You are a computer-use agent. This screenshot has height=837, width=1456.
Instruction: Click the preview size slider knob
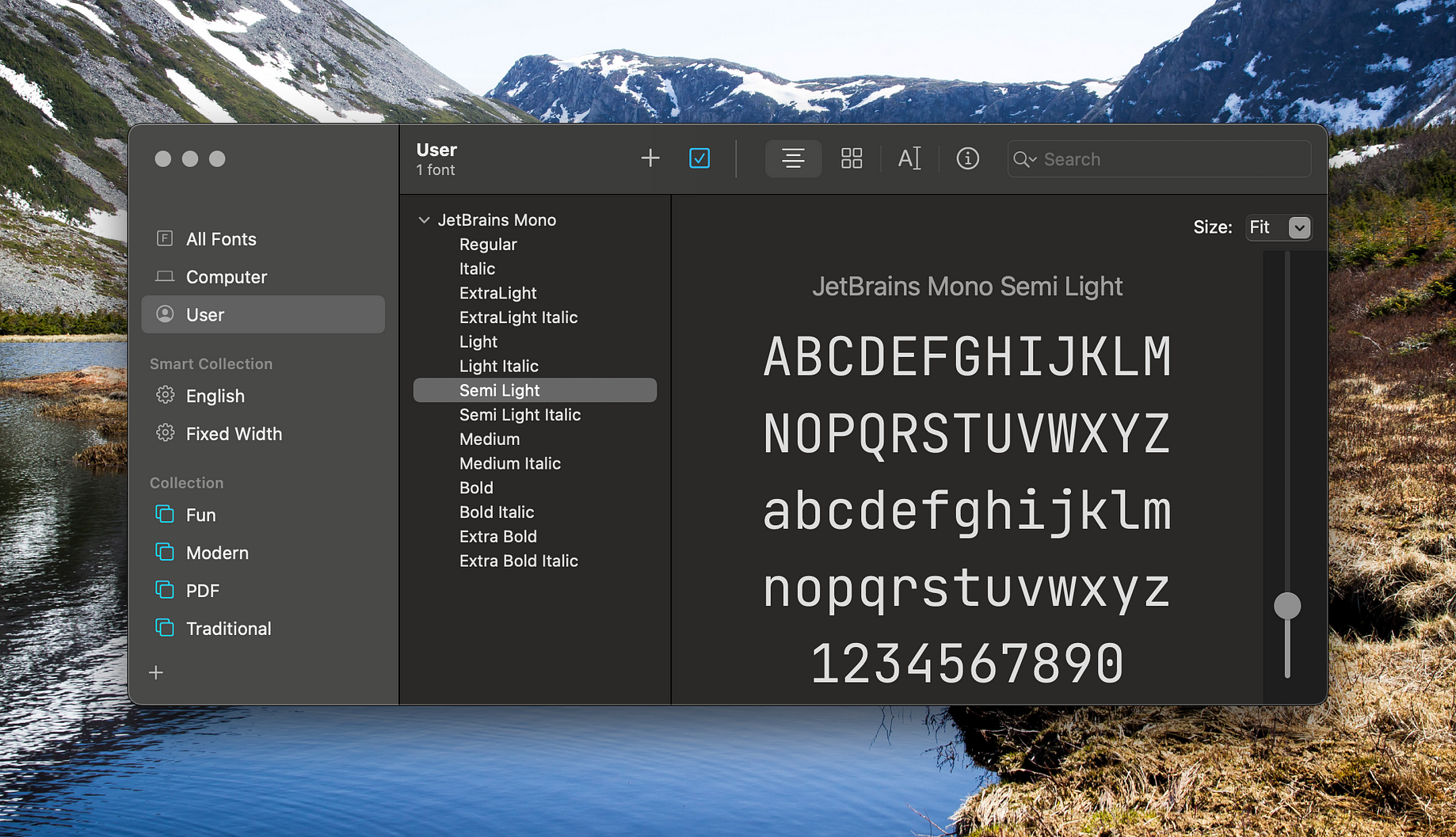pyautogui.click(x=1287, y=606)
